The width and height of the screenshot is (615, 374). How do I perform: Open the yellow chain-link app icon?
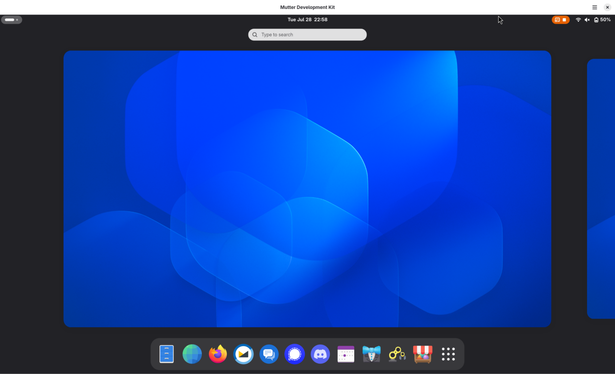click(x=397, y=354)
